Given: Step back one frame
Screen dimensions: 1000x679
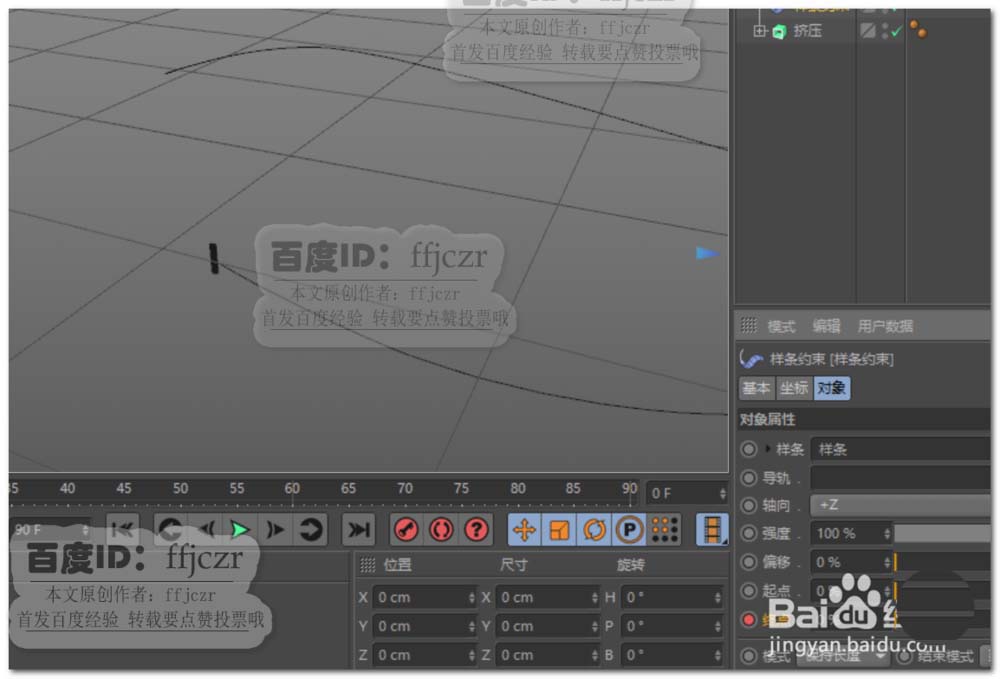Looking at the screenshot, I should click(205, 529).
